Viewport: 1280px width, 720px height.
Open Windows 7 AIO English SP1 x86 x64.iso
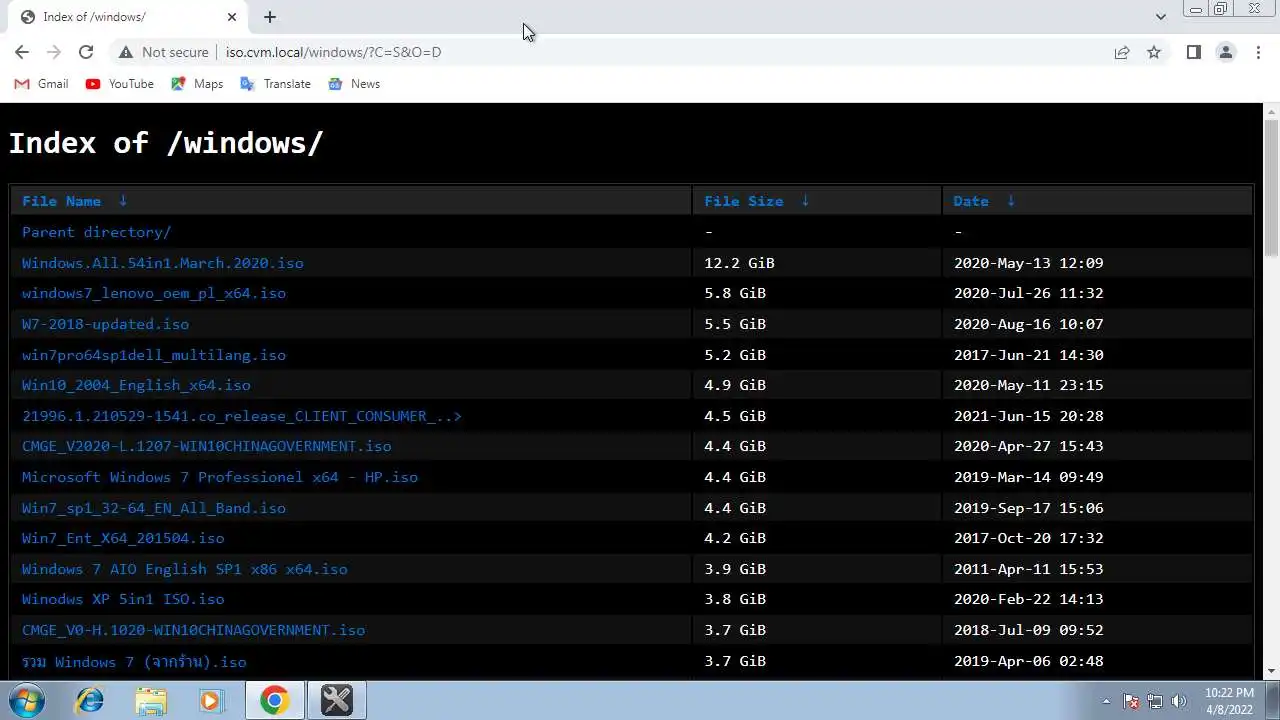(x=185, y=569)
